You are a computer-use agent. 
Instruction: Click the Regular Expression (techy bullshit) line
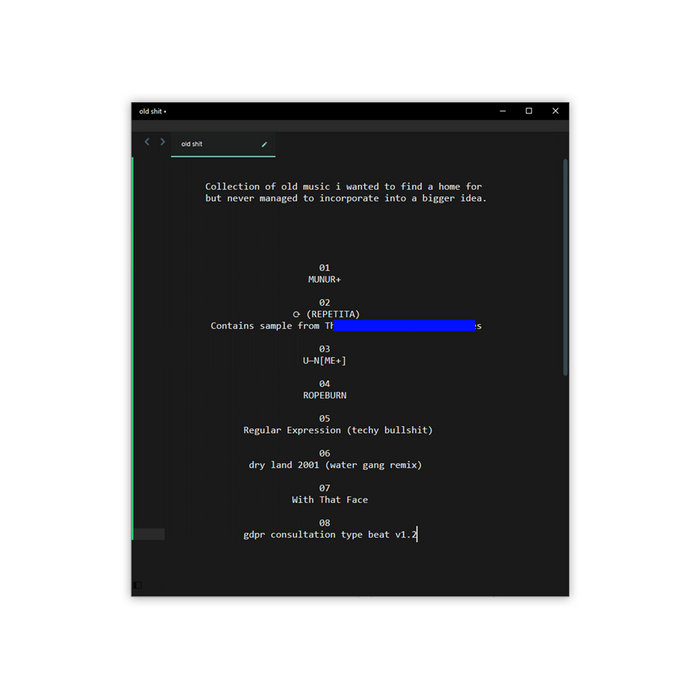(338, 430)
